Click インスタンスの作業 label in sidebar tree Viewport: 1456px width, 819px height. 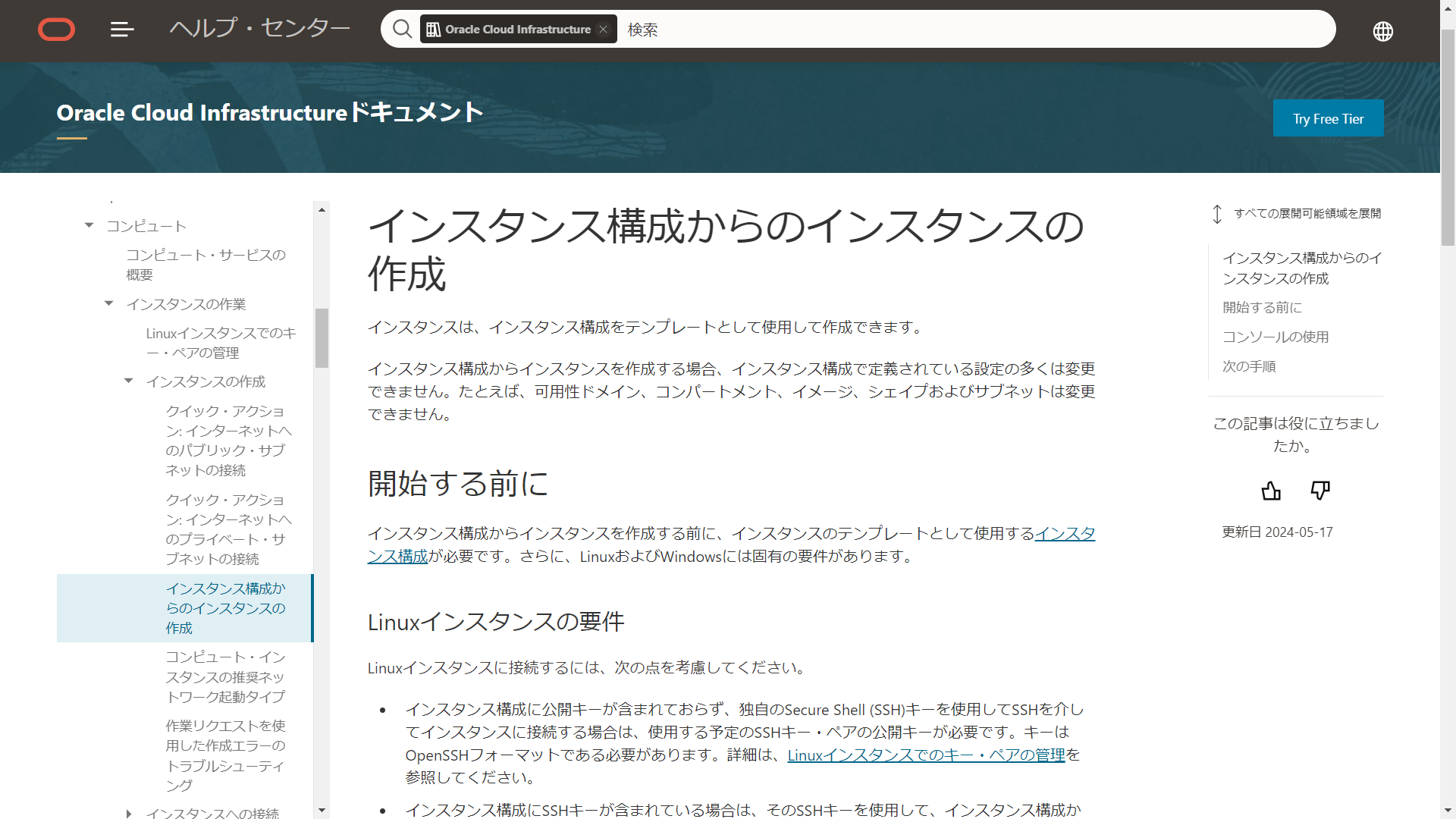point(186,304)
